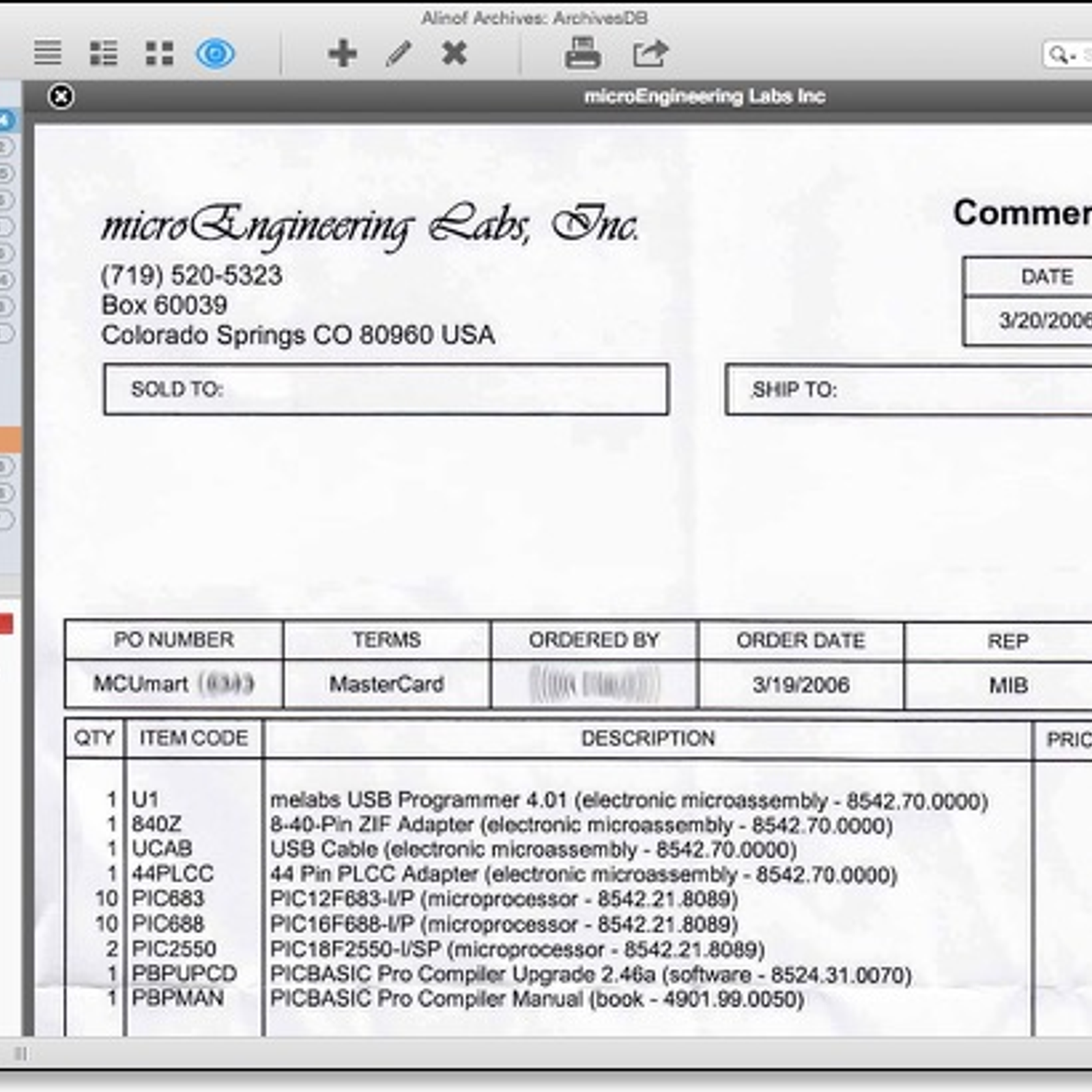The width and height of the screenshot is (1092, 1092).
Task: Click the melabs USB Programmer 4.01 description
Action: [629, 800]
